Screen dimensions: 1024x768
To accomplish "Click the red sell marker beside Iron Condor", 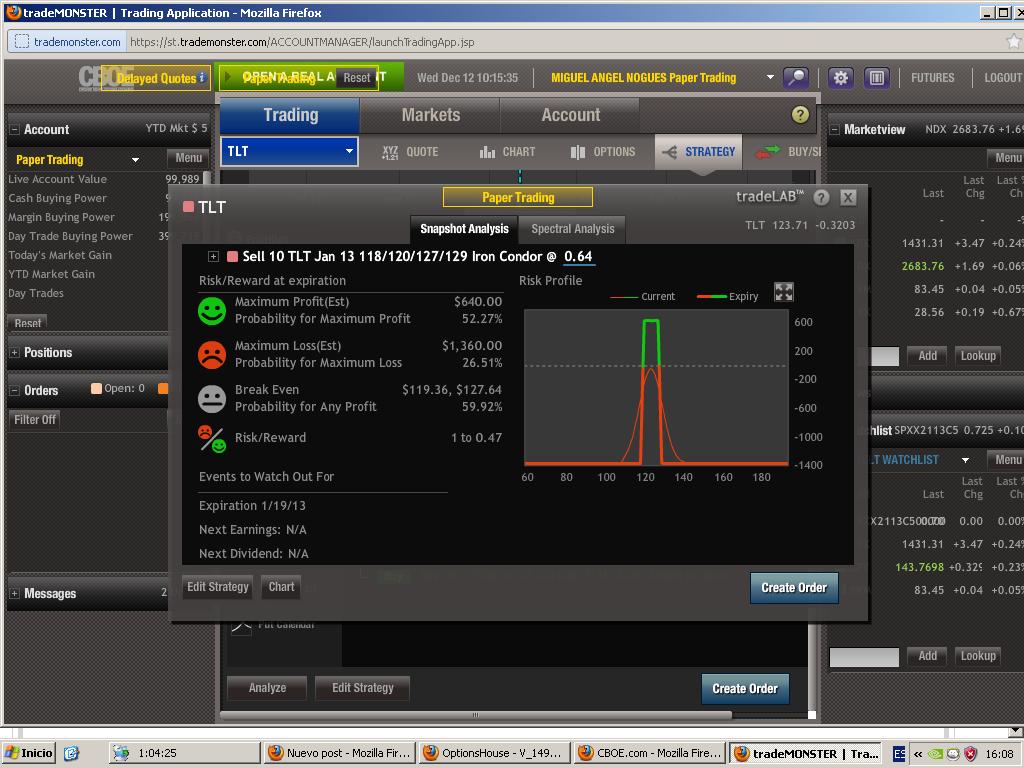I will point(232,257).
